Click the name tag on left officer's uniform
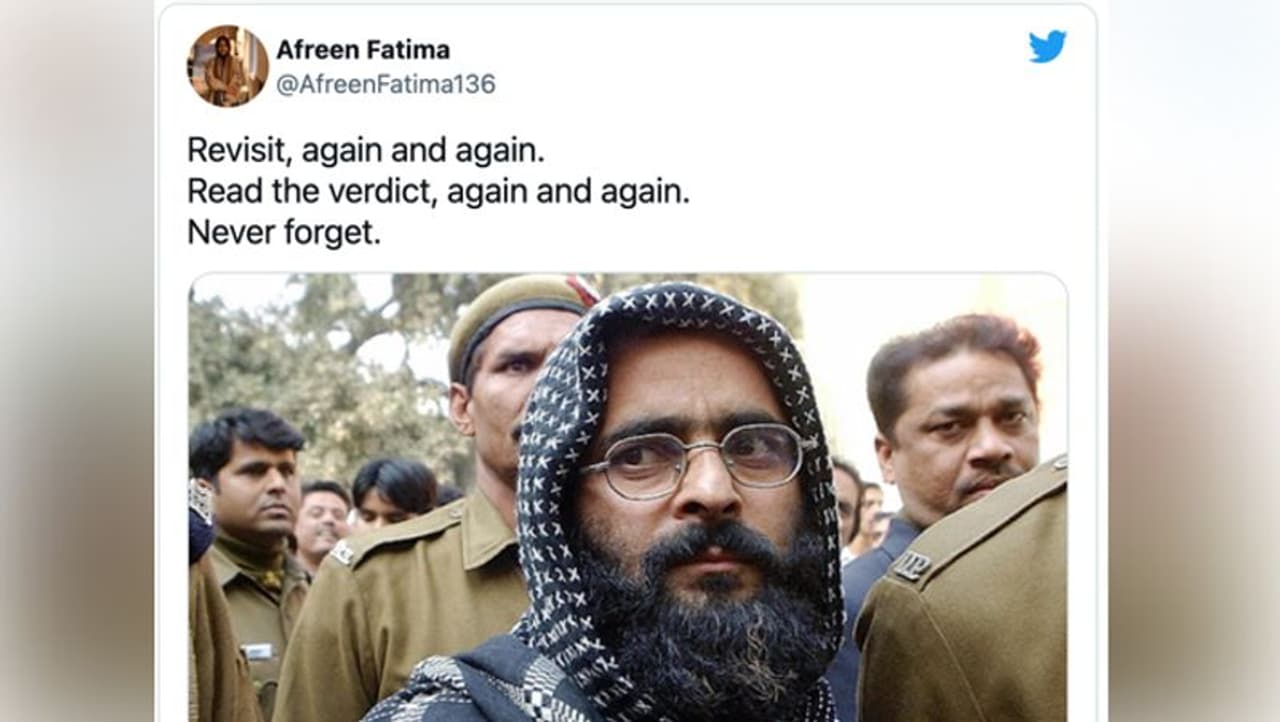Image resolution: width=1280 pixels, height=722 pixels. 258,652
